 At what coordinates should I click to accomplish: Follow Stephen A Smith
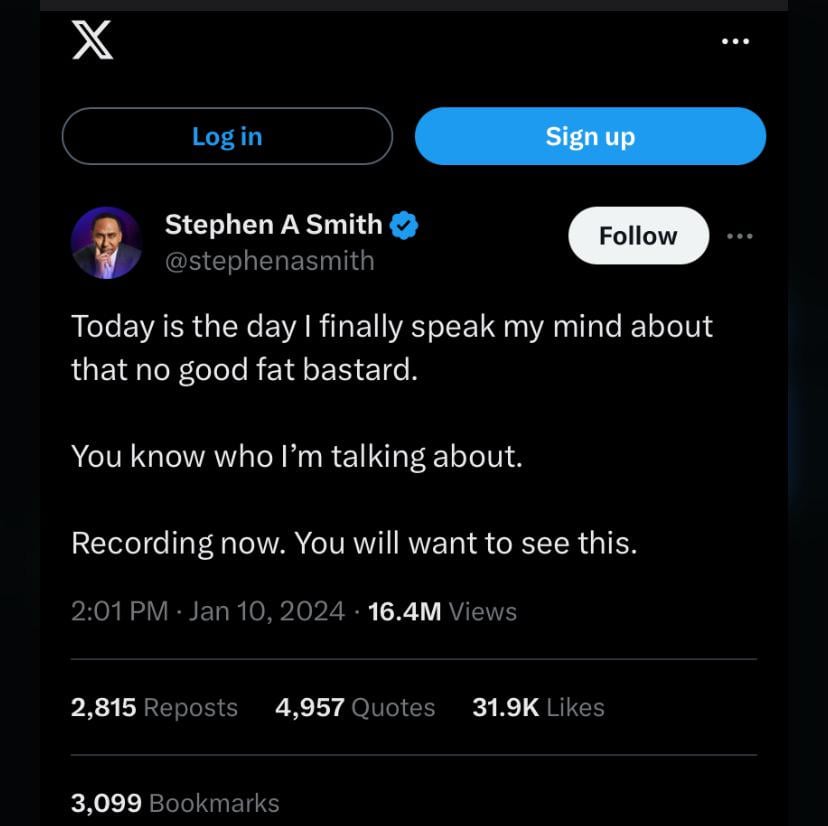click(638, 236)
